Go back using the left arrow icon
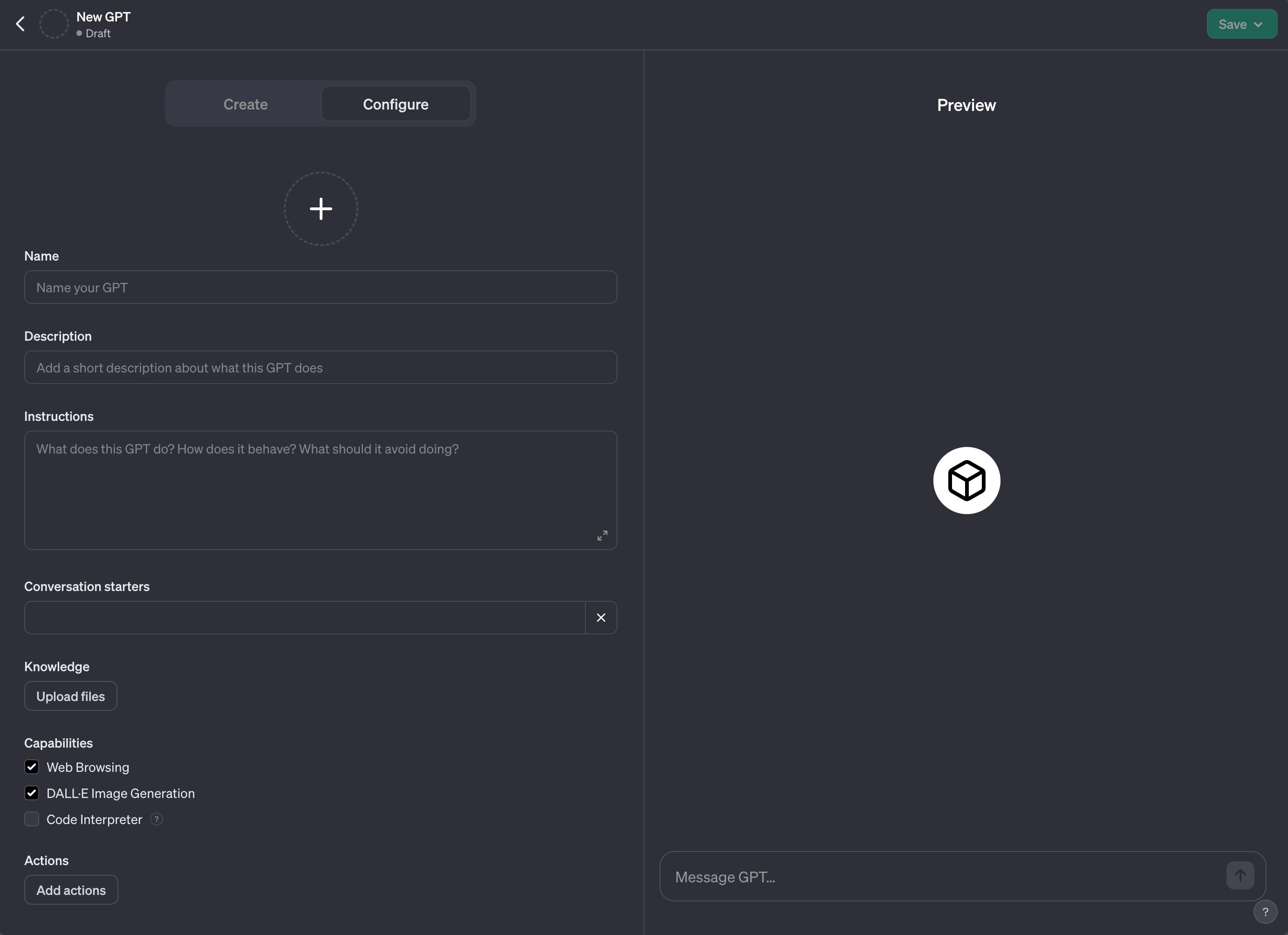 (x=21, y=24)
